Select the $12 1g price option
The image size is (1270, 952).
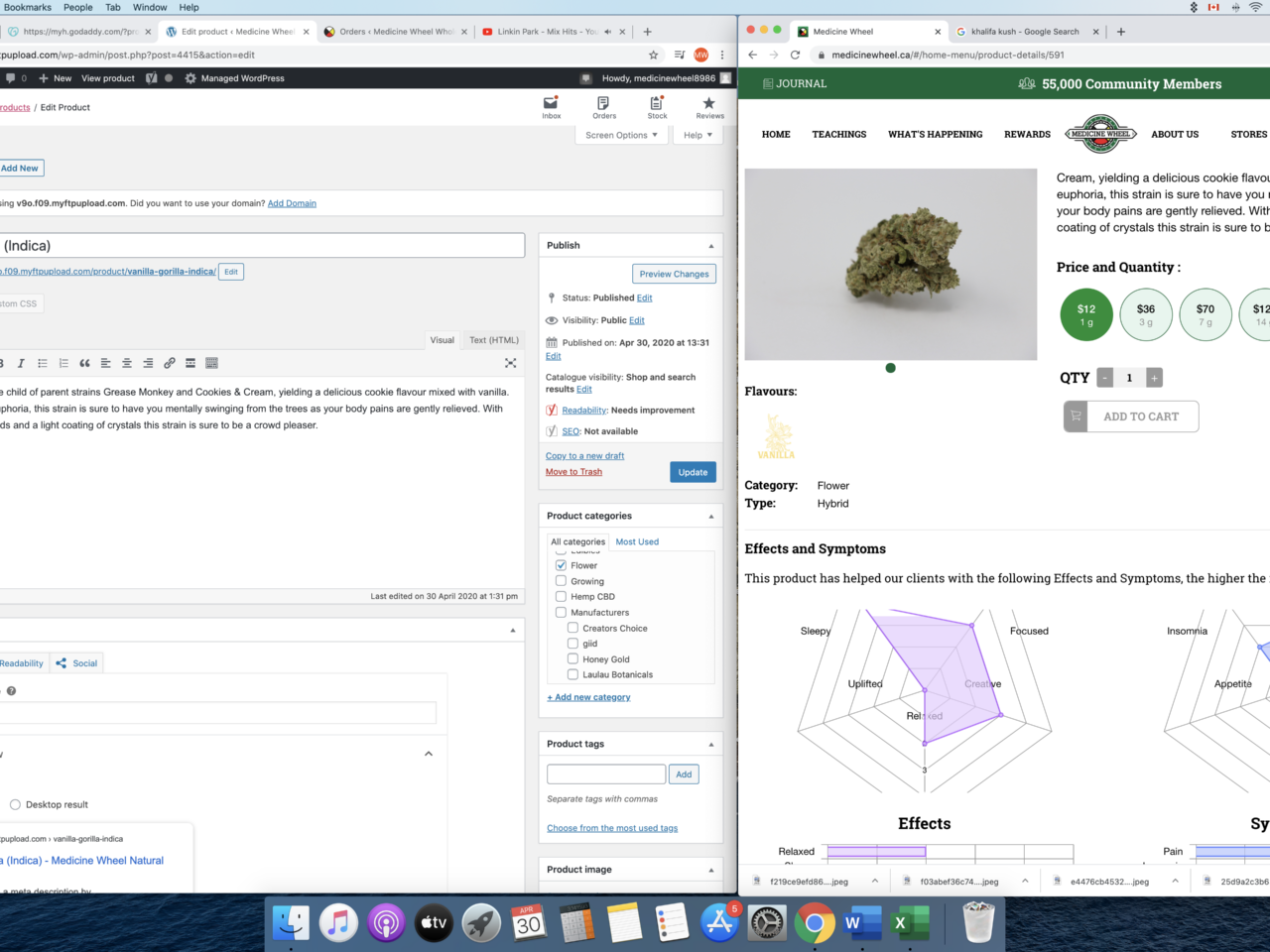[x=1086, y=314]
